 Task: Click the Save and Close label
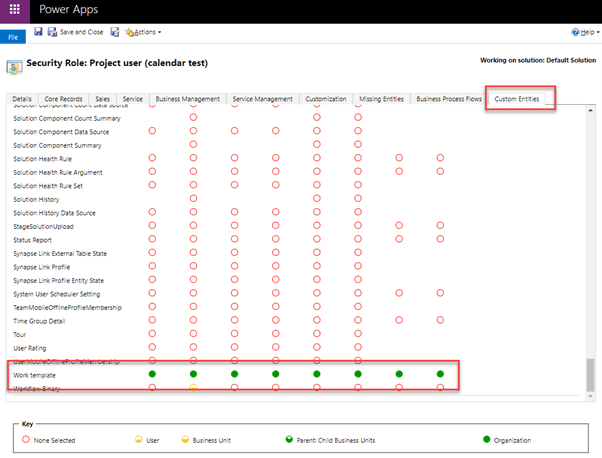81,32
